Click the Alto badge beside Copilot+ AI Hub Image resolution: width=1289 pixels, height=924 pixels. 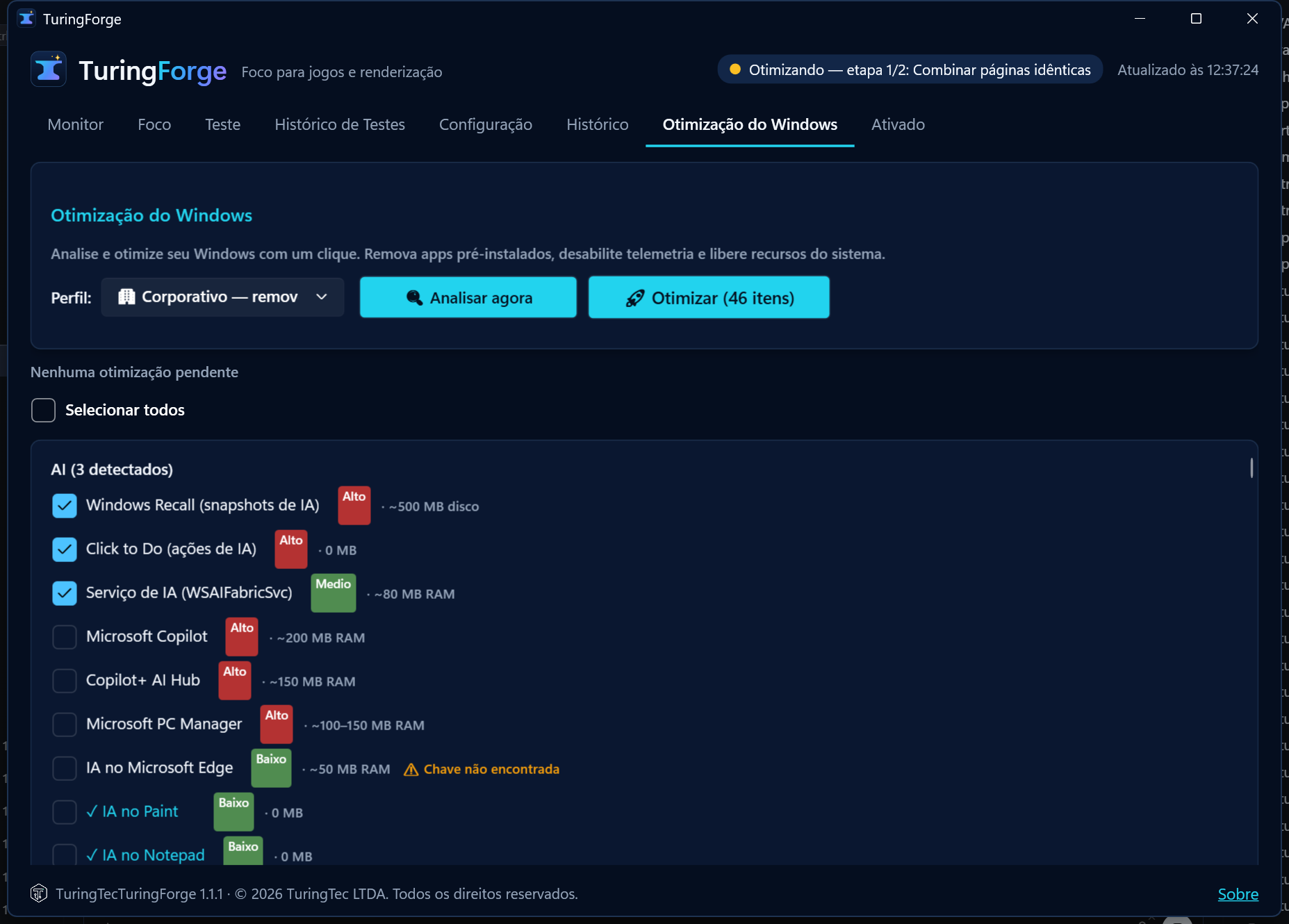pos(235,680)
